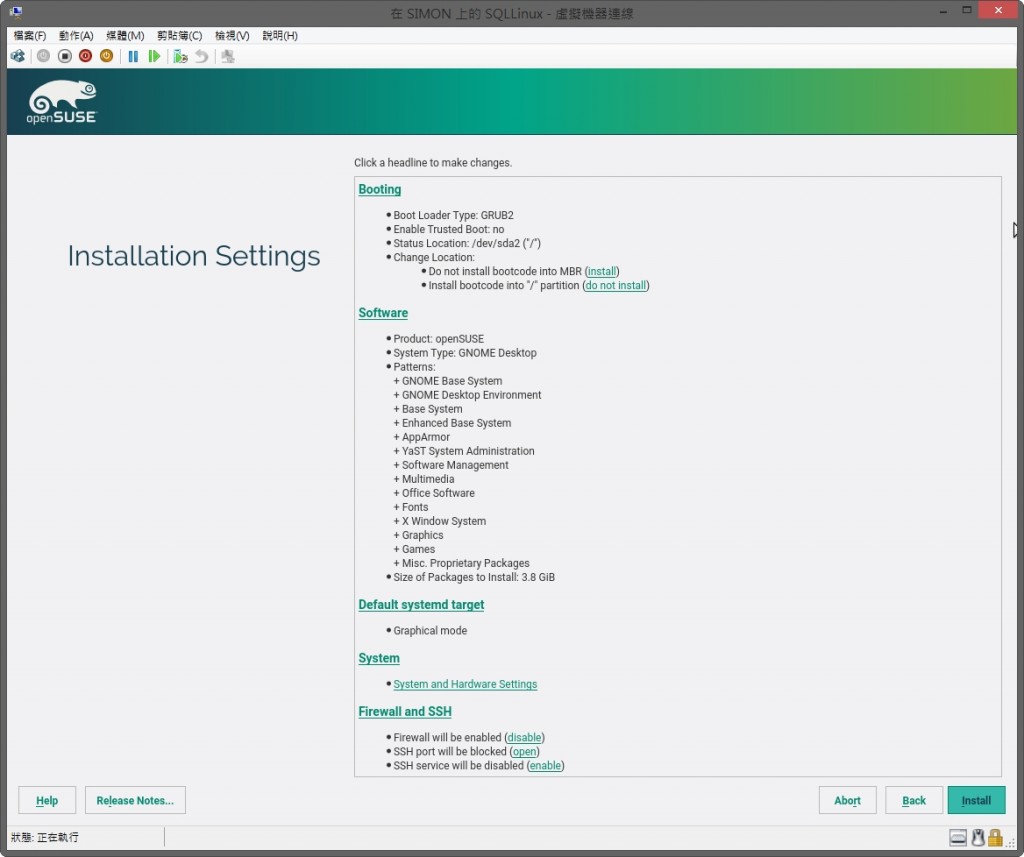
Task: Go Back to previous step
Action: tap(914, 800)
